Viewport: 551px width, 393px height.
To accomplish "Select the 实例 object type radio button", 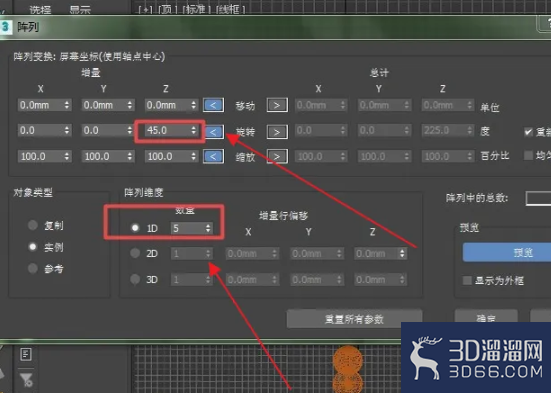I will click(x=33, y=247).
